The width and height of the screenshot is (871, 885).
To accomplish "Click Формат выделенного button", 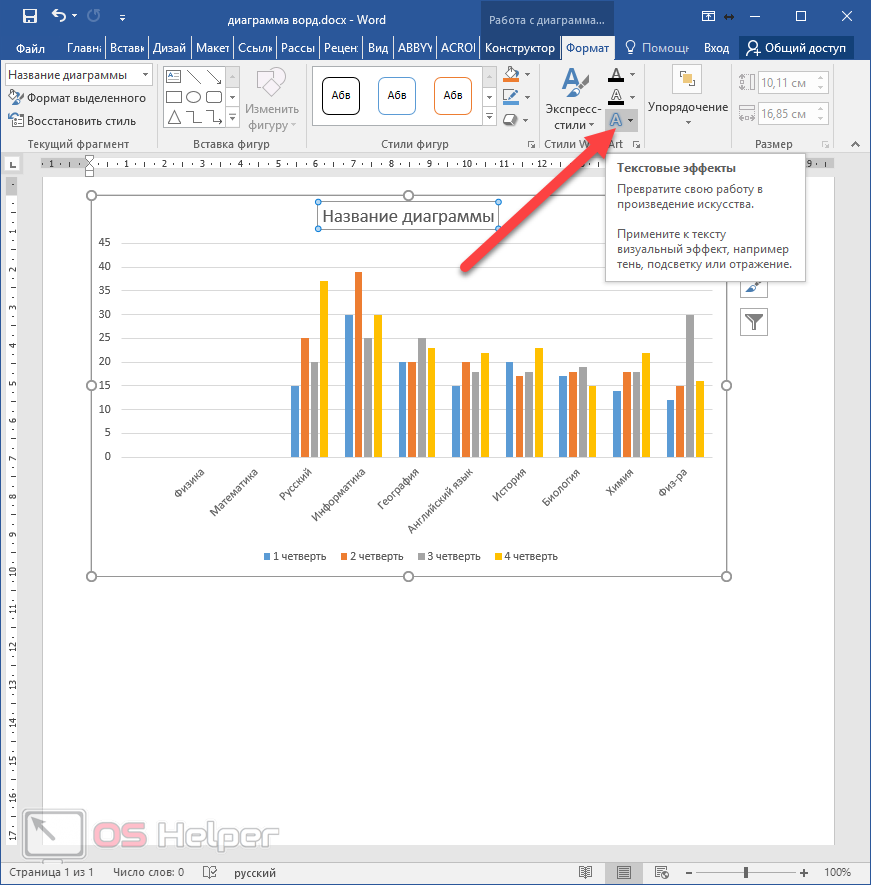I will 78,98.
